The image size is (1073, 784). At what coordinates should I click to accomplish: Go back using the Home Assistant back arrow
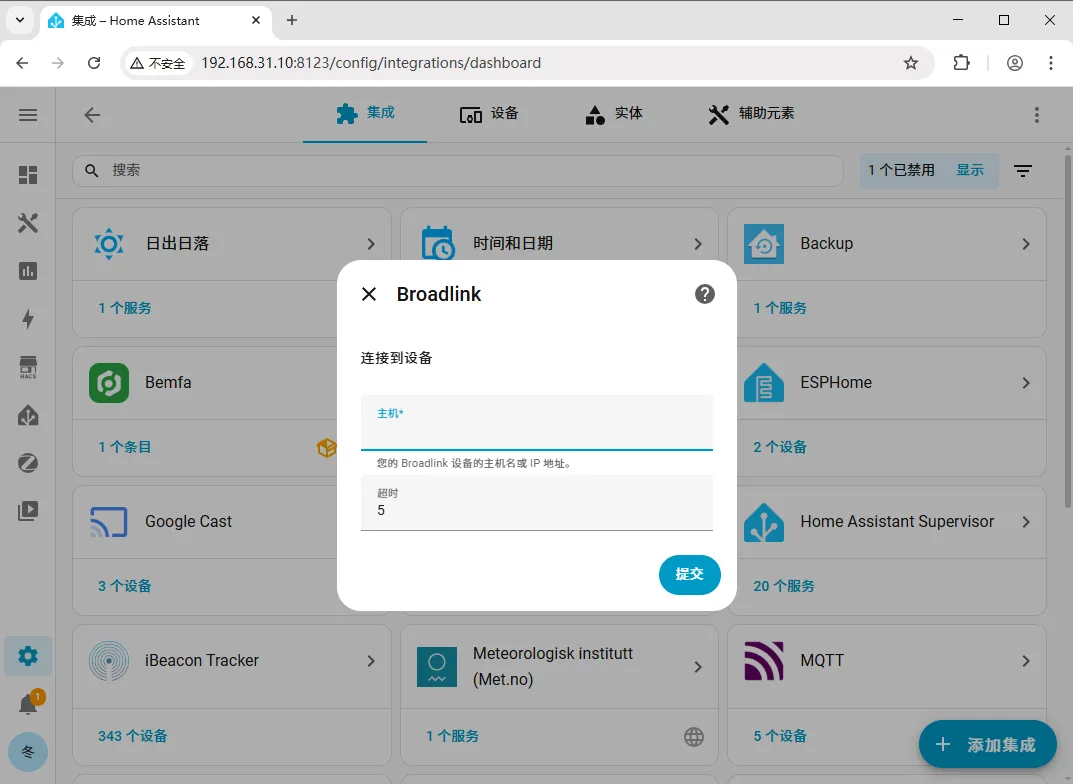[x=92, y=115]
